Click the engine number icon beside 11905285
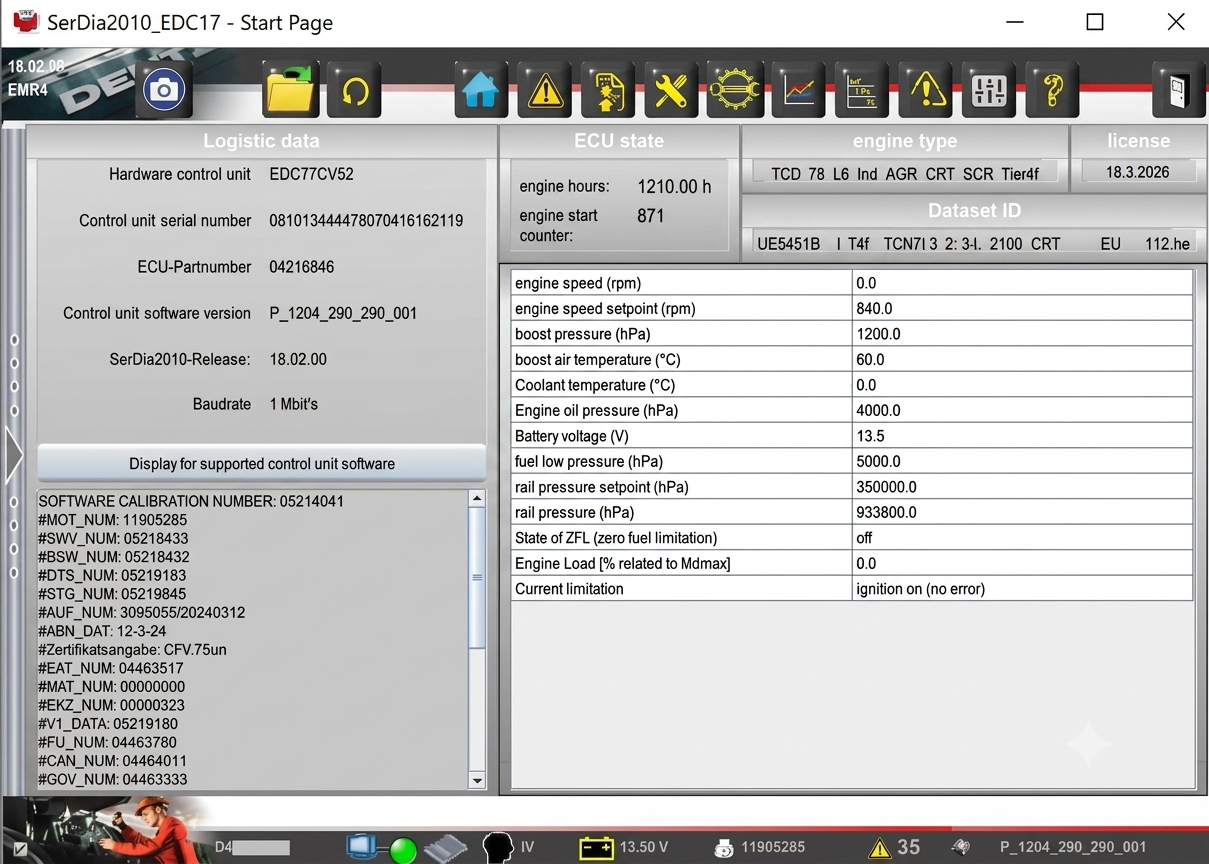 point(724,848)
